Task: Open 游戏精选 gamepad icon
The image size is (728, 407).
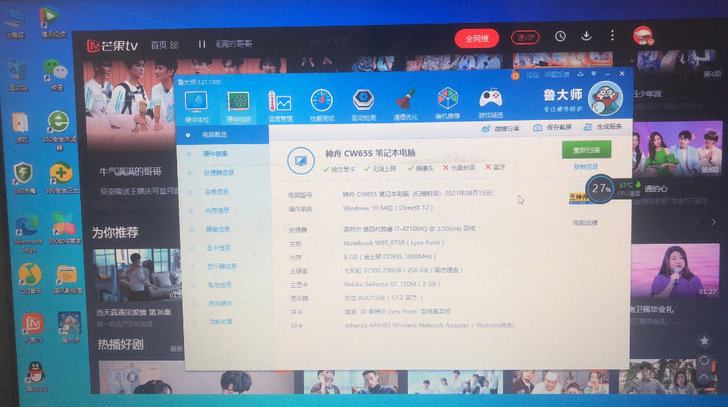Action: tap(490, 98)
